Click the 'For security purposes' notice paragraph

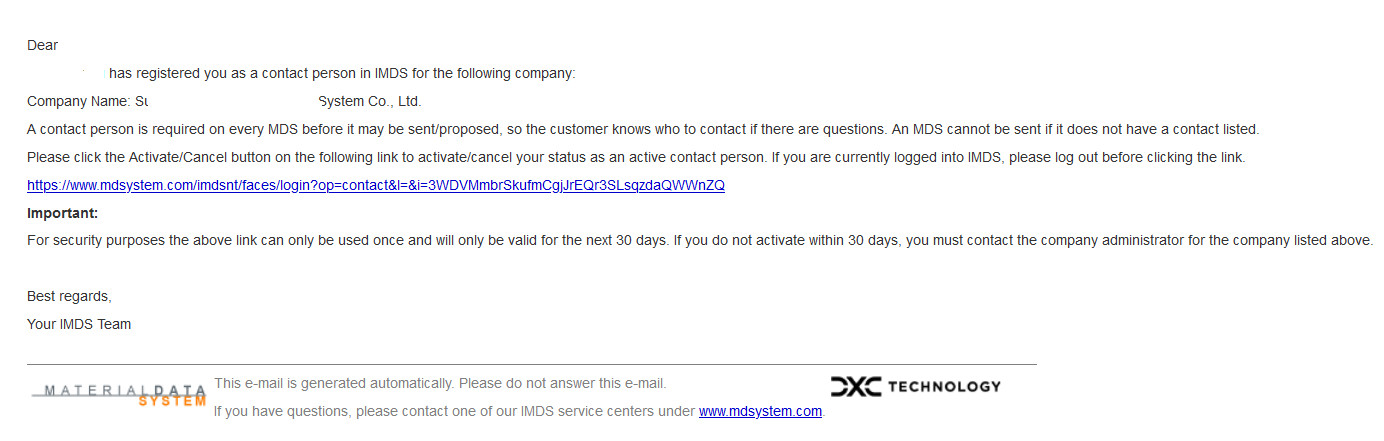pyautogui.click(x=700, y=240)
